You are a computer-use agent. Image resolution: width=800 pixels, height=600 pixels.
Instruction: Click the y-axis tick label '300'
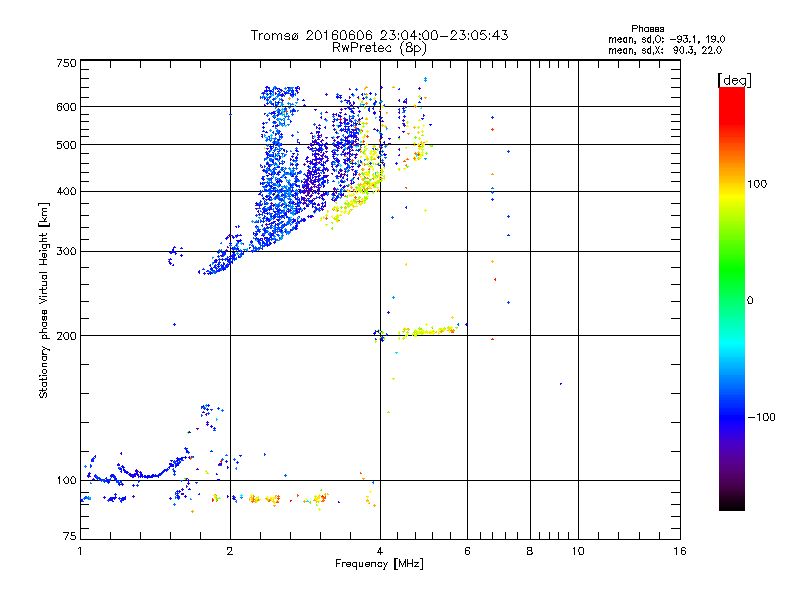67,252
